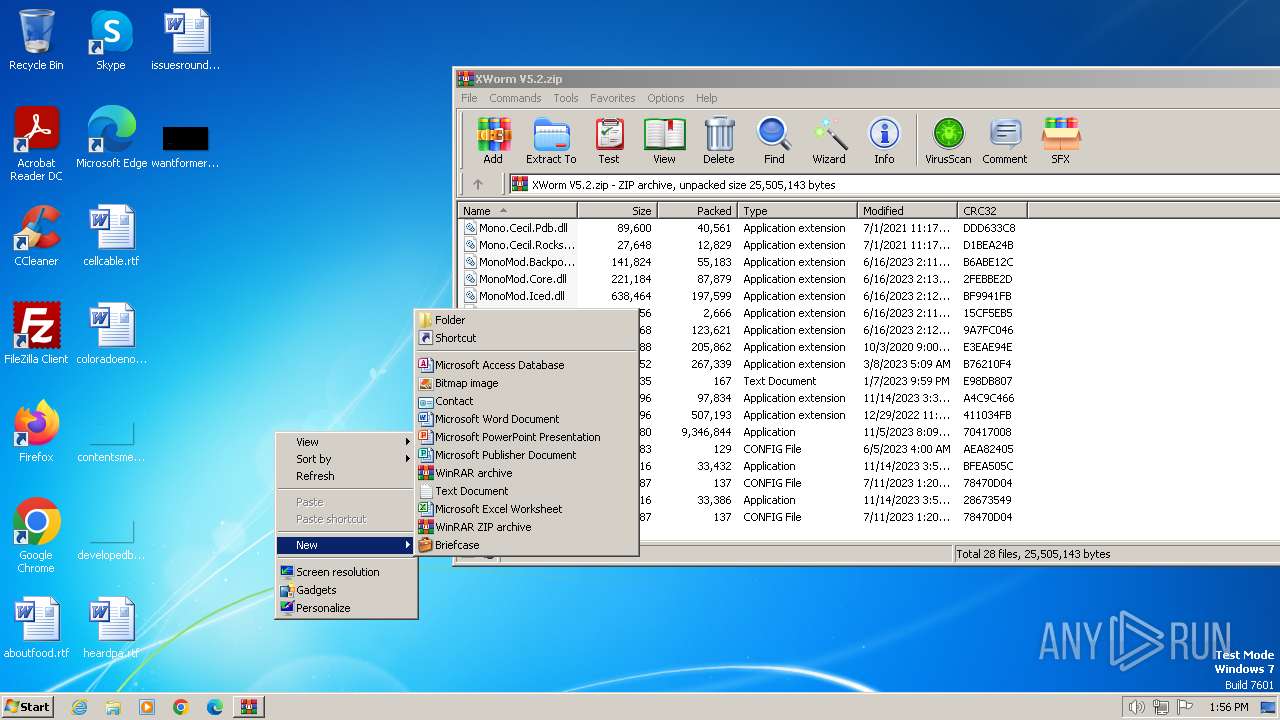Sort file list by Packed column

[697, 211]
